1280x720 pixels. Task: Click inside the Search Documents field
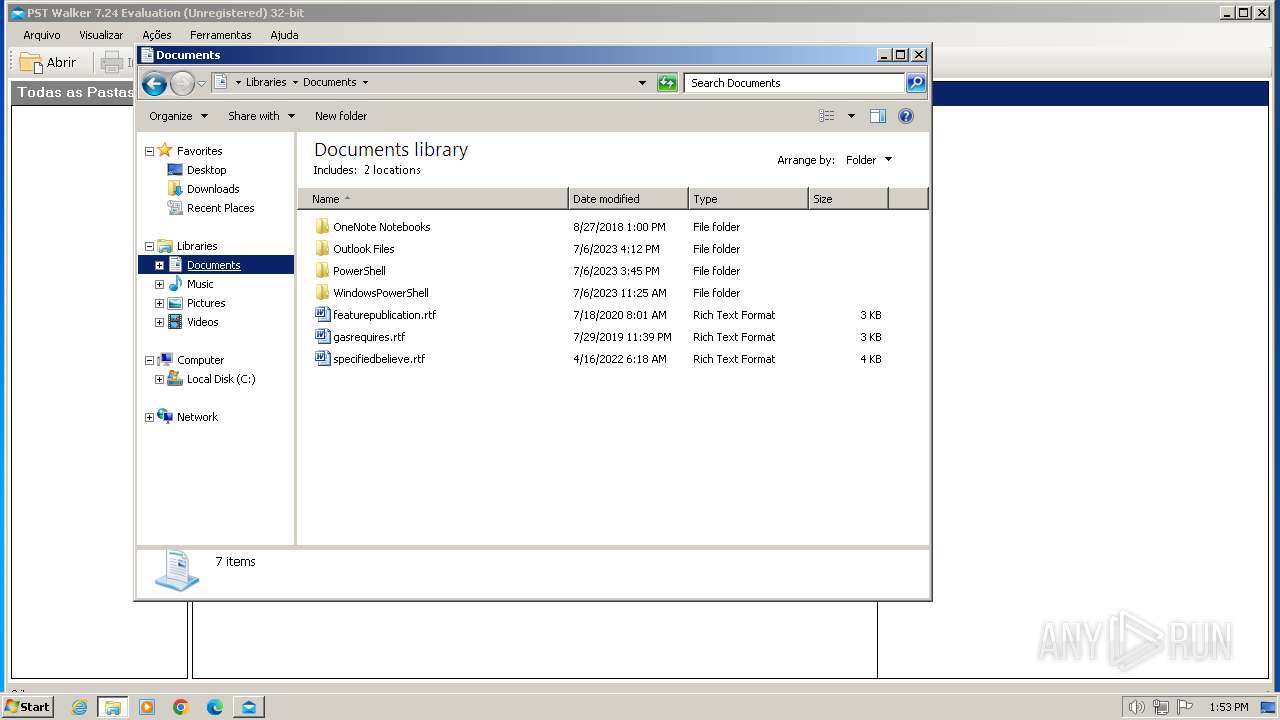[795, 83]
